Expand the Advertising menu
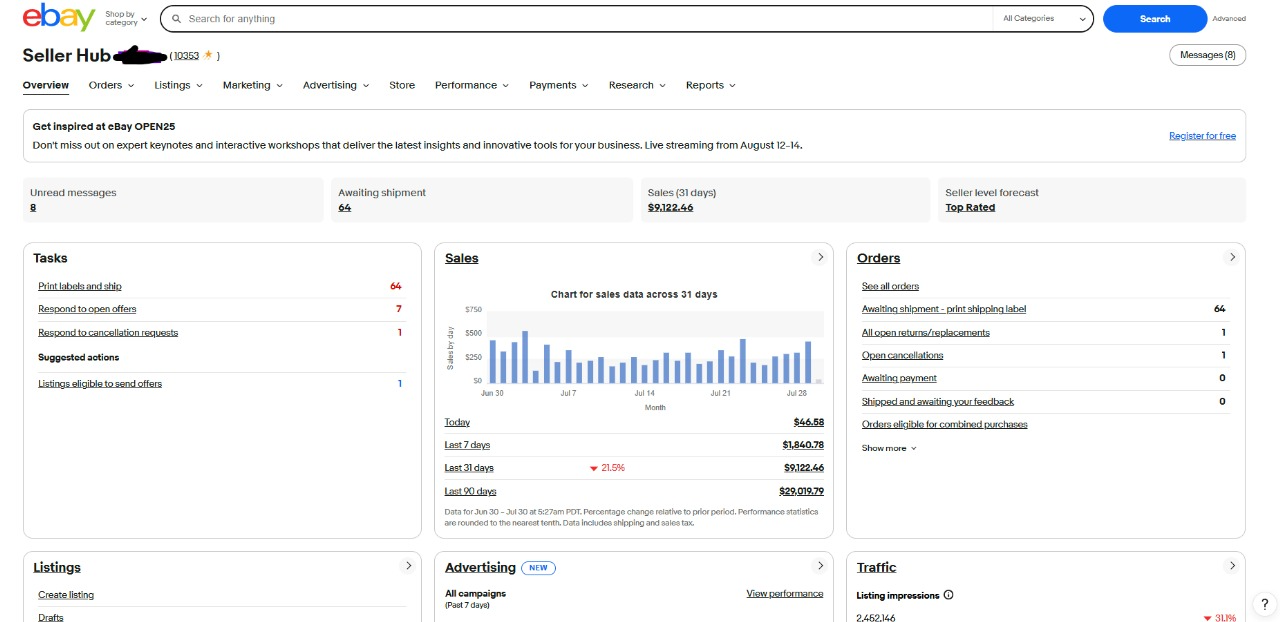This screenshot has height=622, width=1280. click(336, 85)
